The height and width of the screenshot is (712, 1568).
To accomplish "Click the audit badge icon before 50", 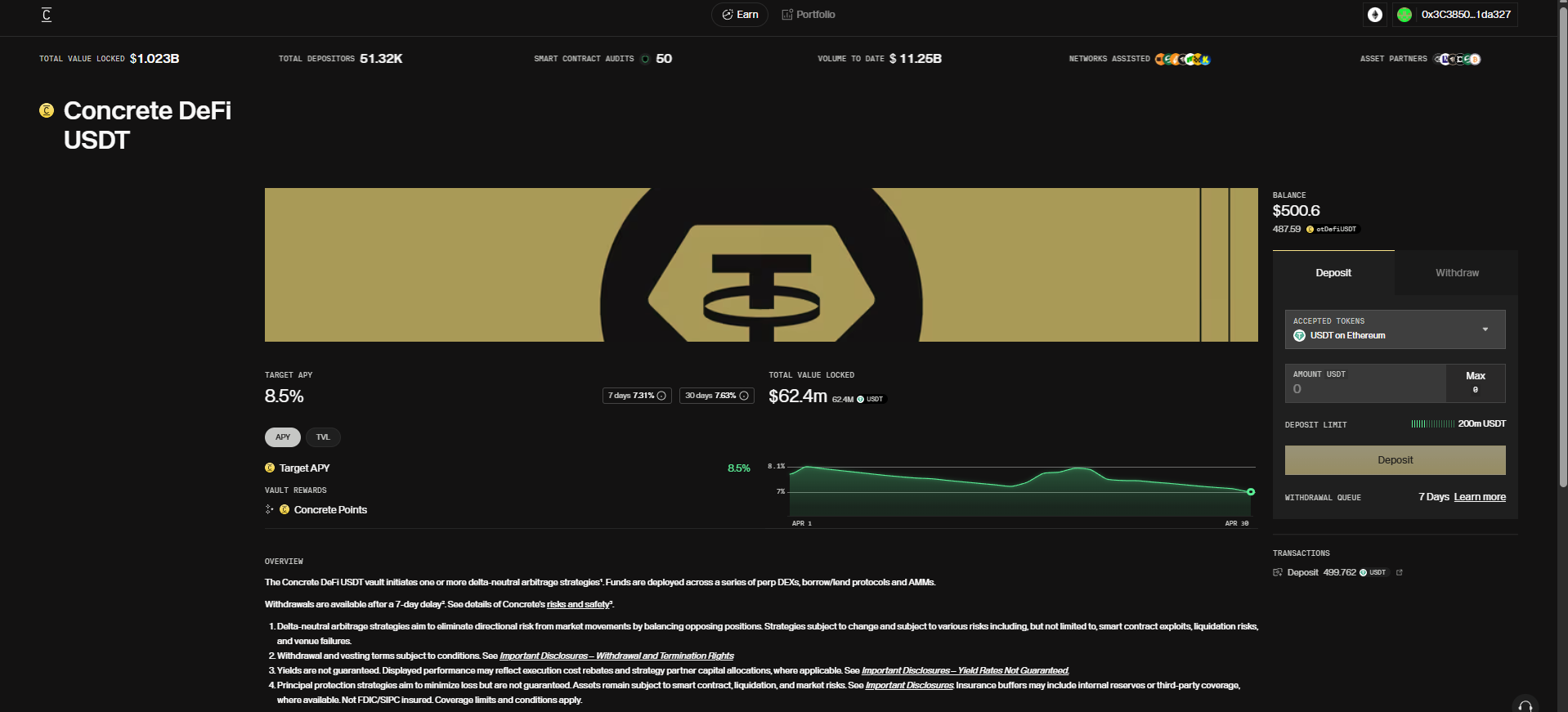I will click(645, 59).
